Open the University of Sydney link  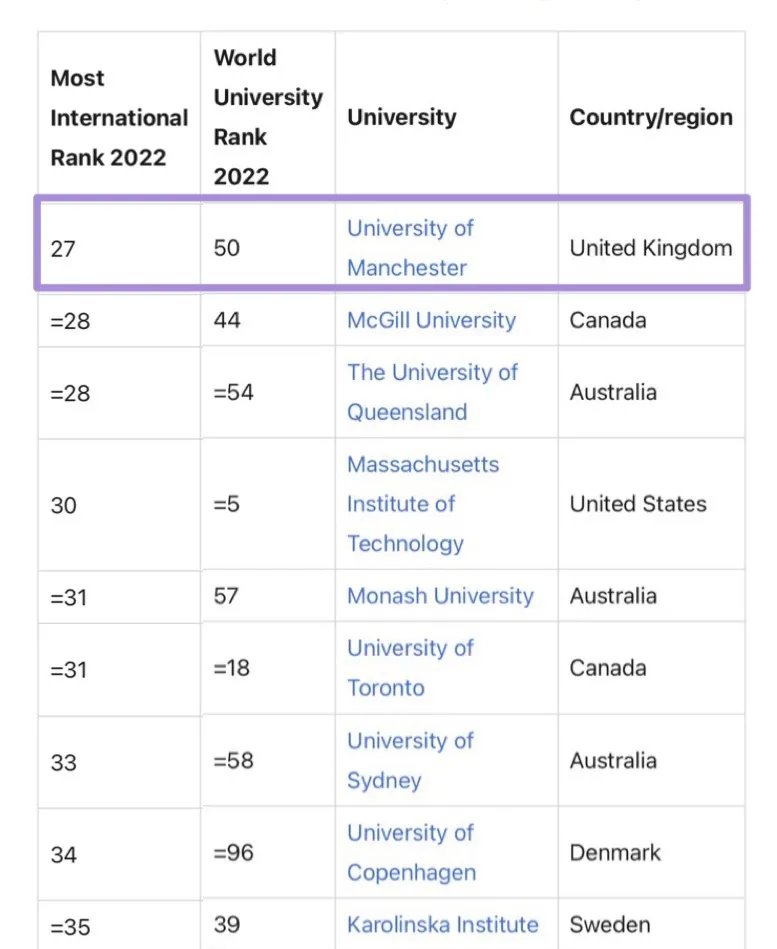pos(410,761)
